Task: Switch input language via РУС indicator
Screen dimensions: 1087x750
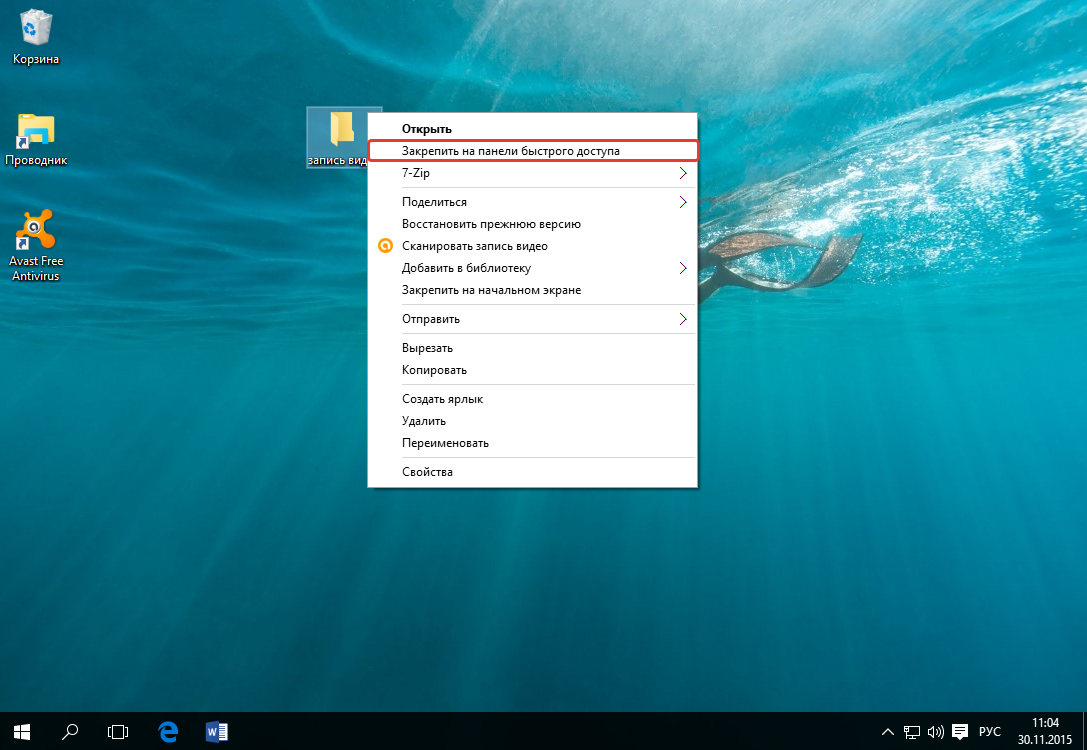Action: [x=989, y=731]
